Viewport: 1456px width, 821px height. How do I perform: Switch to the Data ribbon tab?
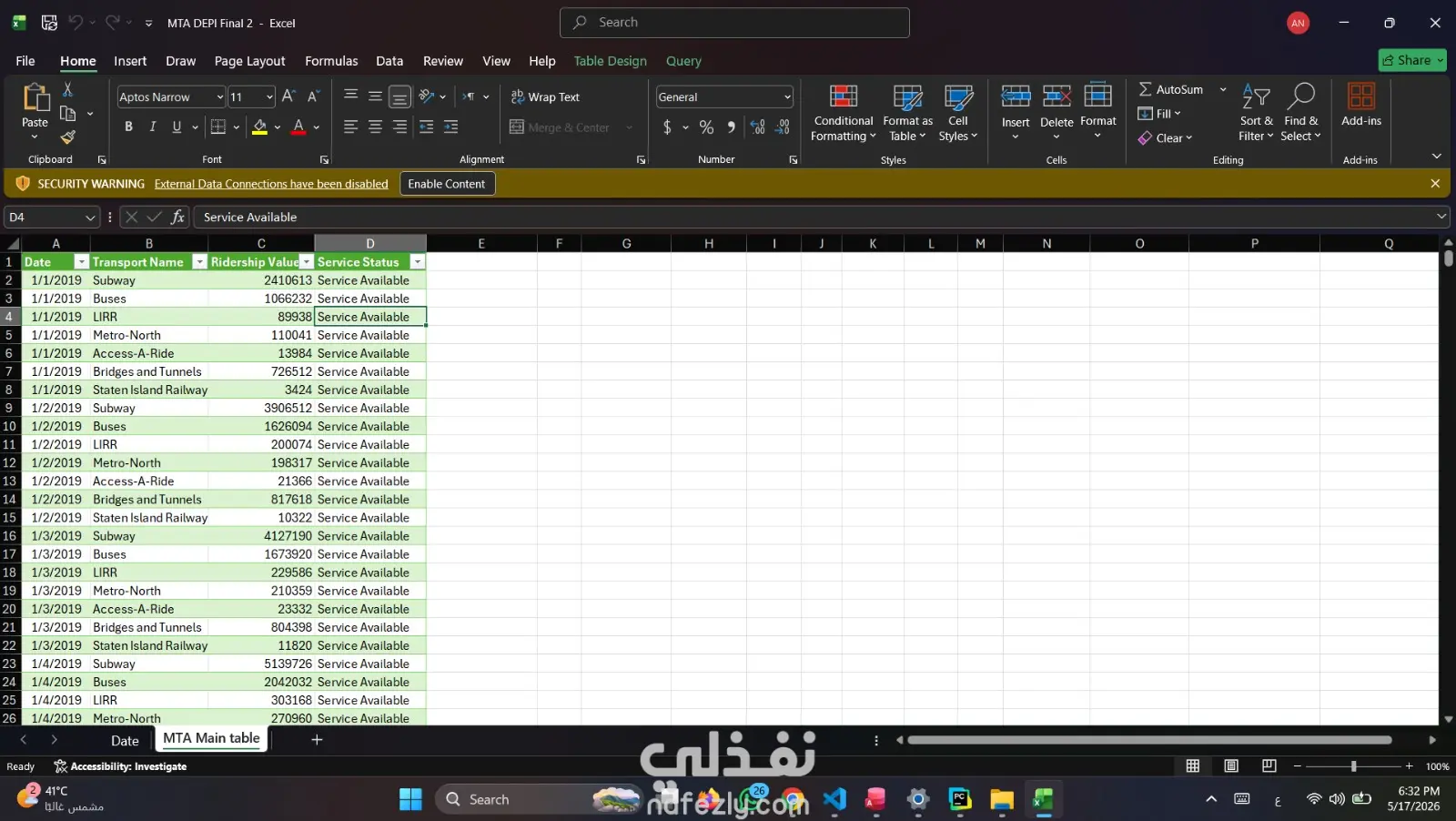(389, 61)
